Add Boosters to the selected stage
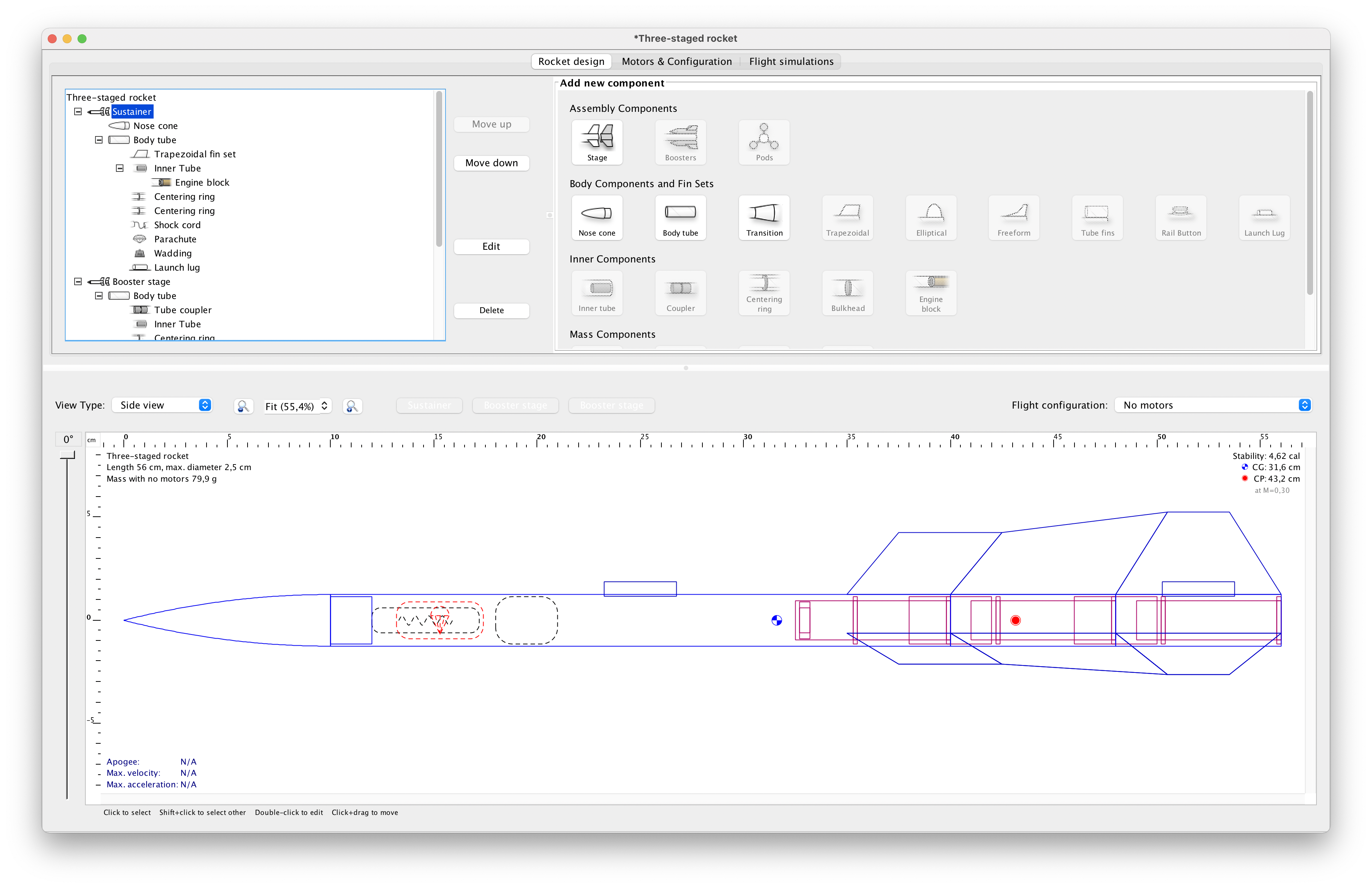The image size is (1372, 888). [x=680, y=142]
